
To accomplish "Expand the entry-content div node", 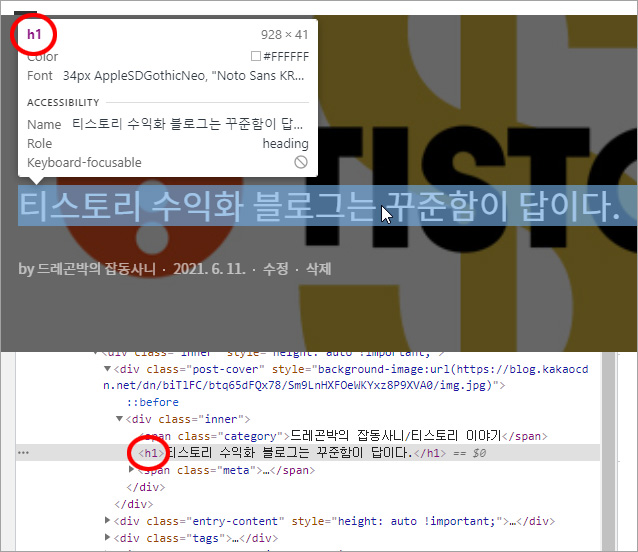I will 107,520.
